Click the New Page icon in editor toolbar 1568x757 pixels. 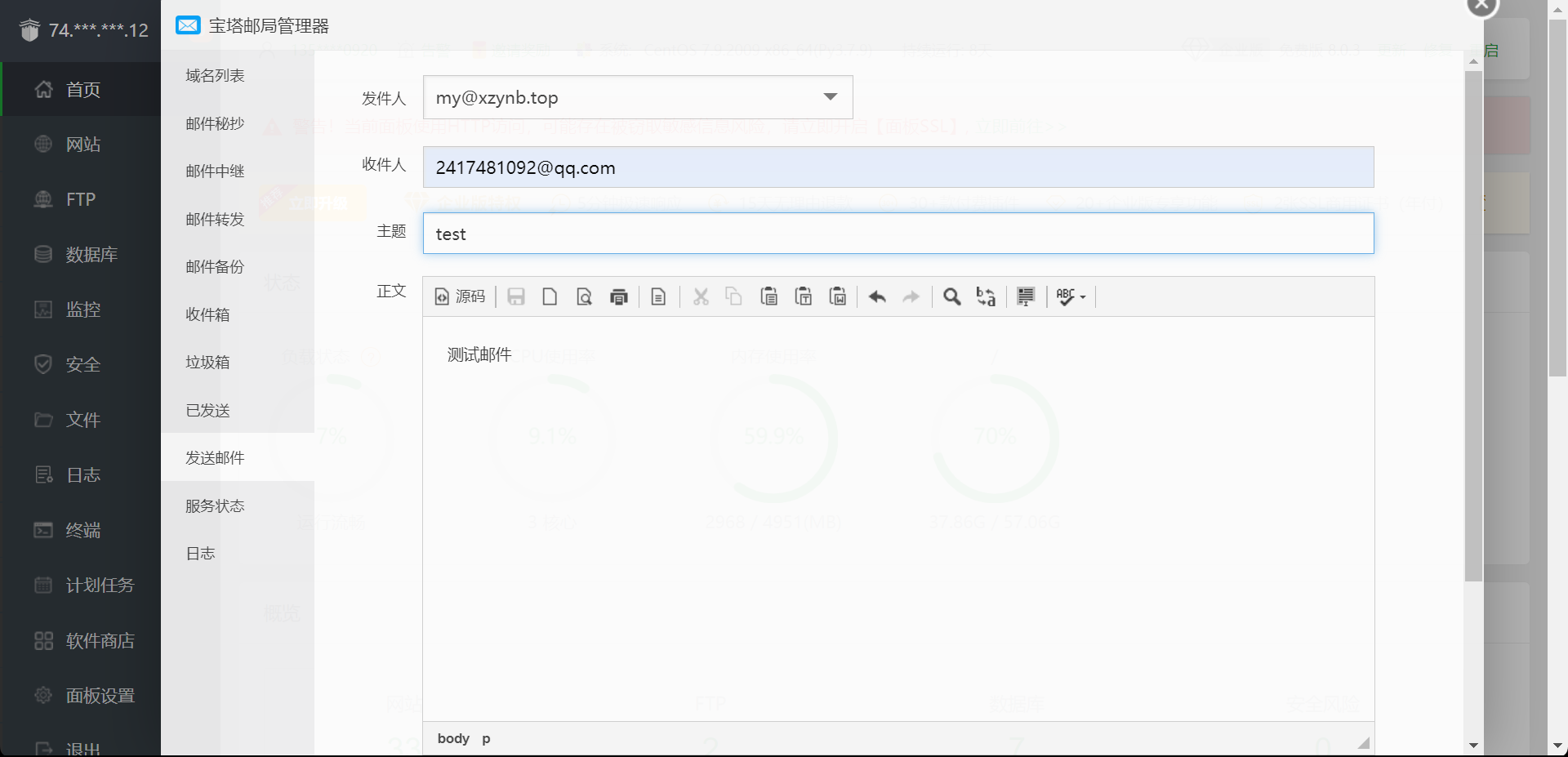[550, 296]
